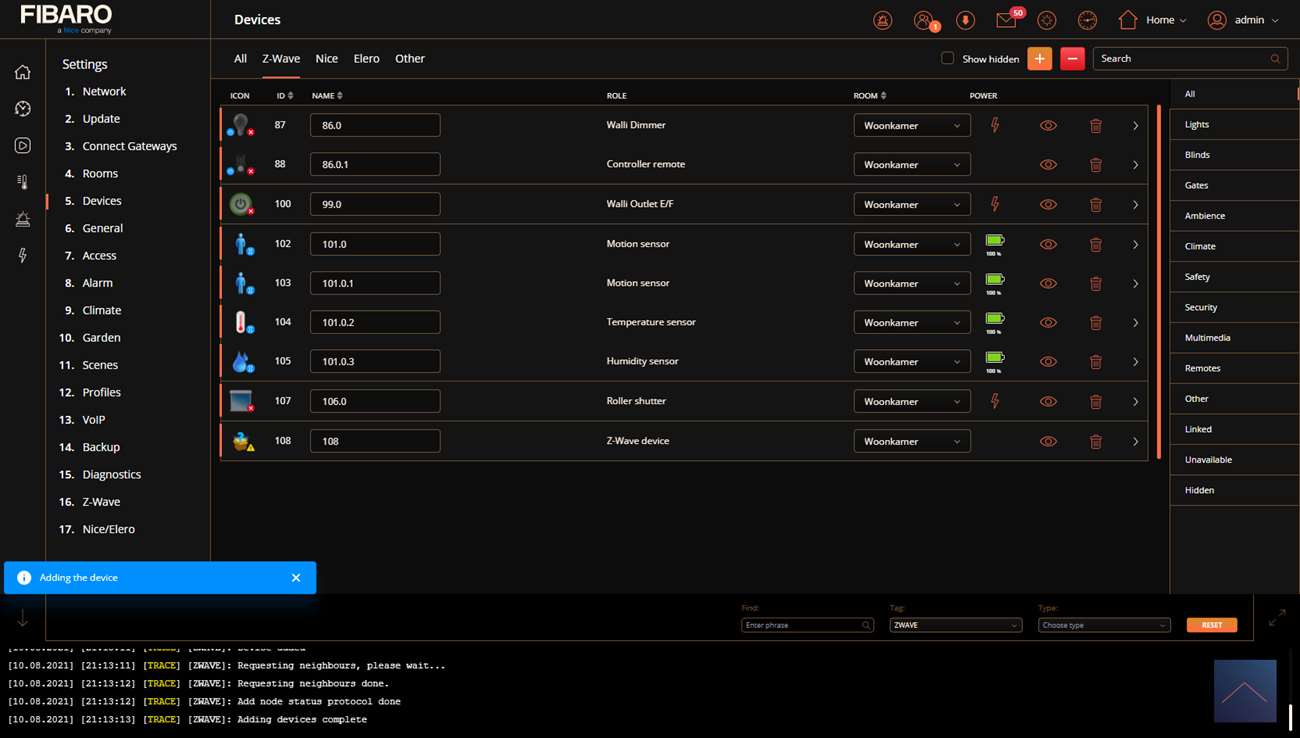Delete the Roller shutter device via trash icon
This screenshot has width=1300, height=738.
pos(1095,401)
